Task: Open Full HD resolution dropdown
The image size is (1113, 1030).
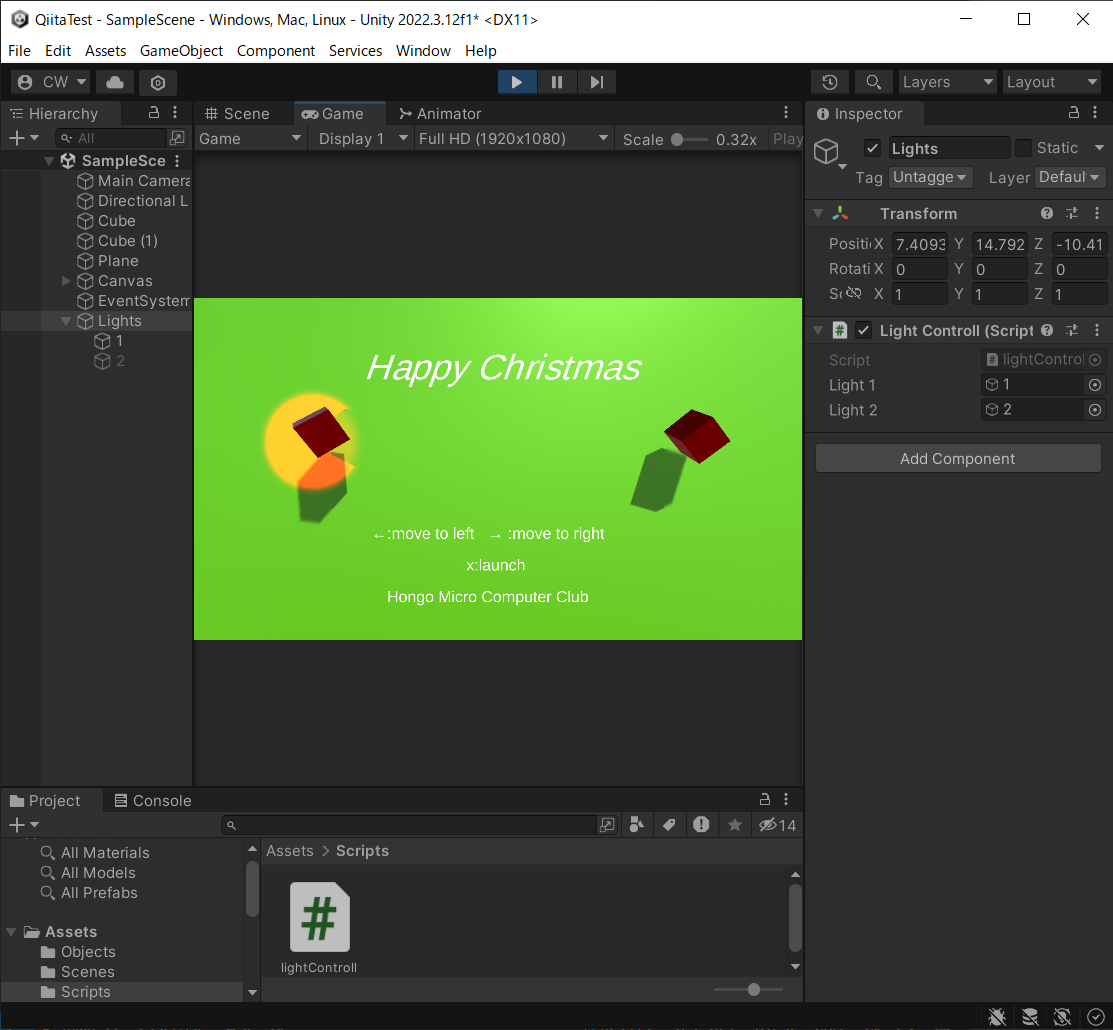Action: coord(512,138)
